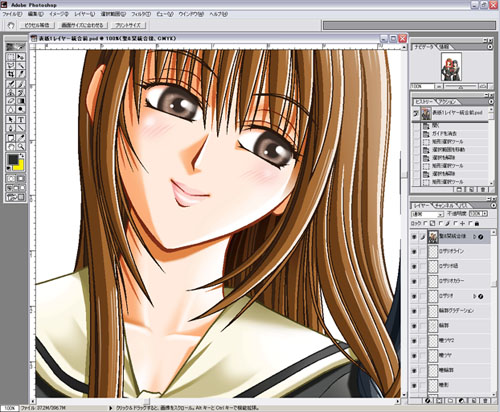
Task: Click Navigator zoom-in mountains icon
Action: pos(483,86)
